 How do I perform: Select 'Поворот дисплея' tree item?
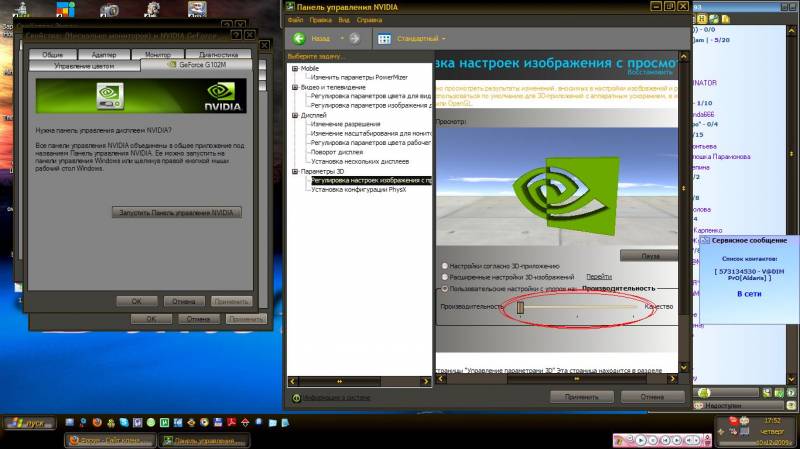point(337,153)
